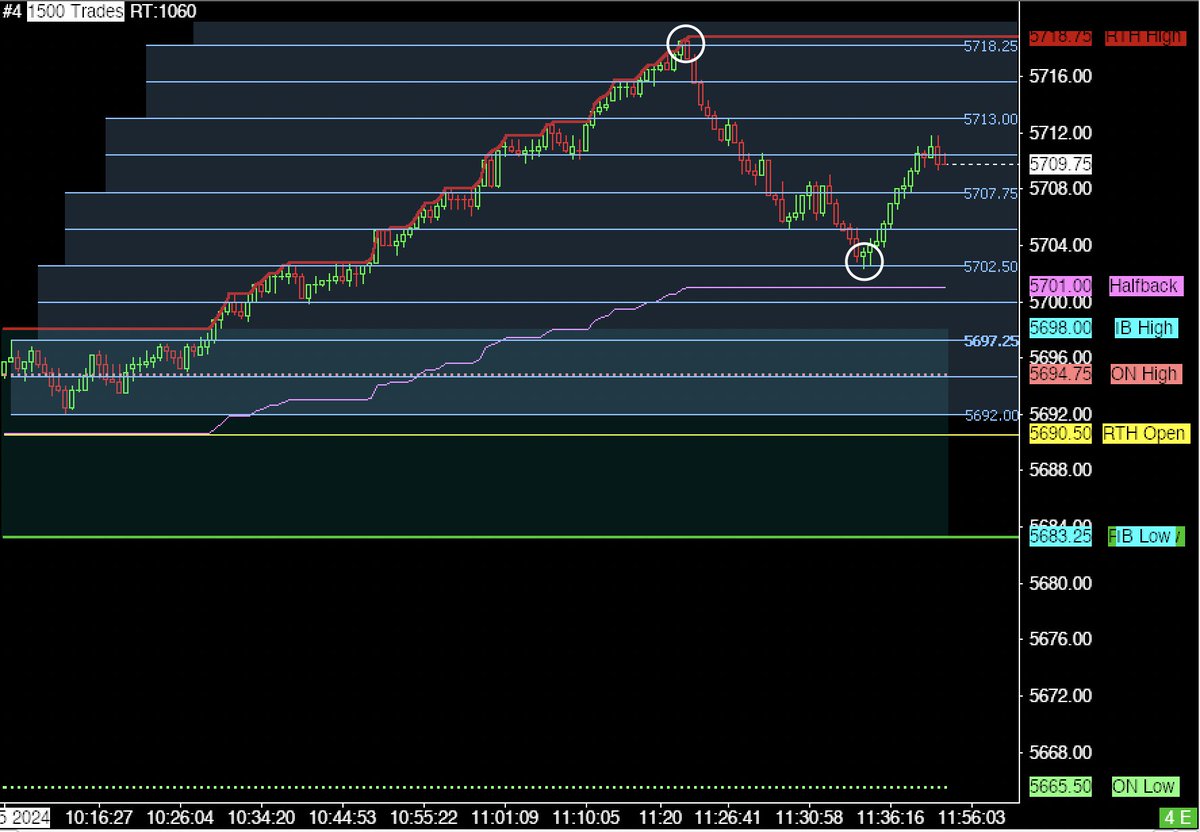The height and width of the screenshot is (832, 1200).
Task: Select the dotted green ON Low line
Action: click(x=474, y=787)
